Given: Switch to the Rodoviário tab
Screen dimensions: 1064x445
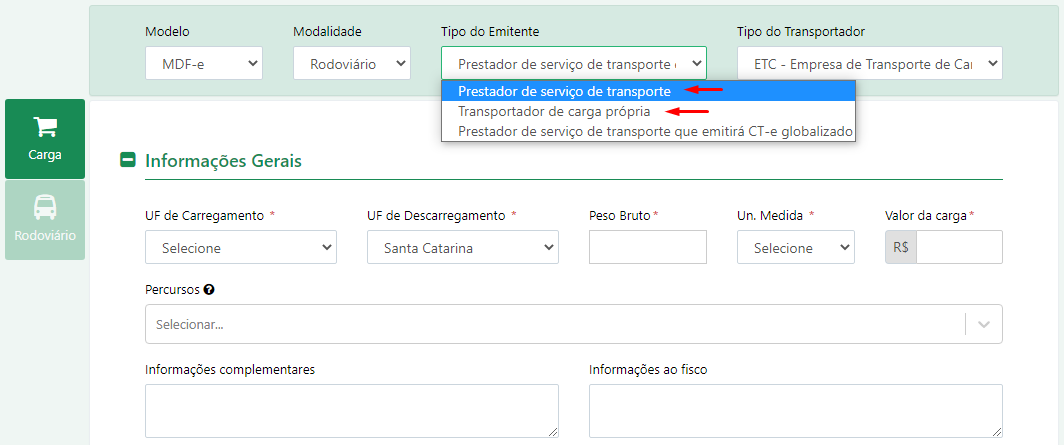Looking at the screenshot, I should click(45, 220).
